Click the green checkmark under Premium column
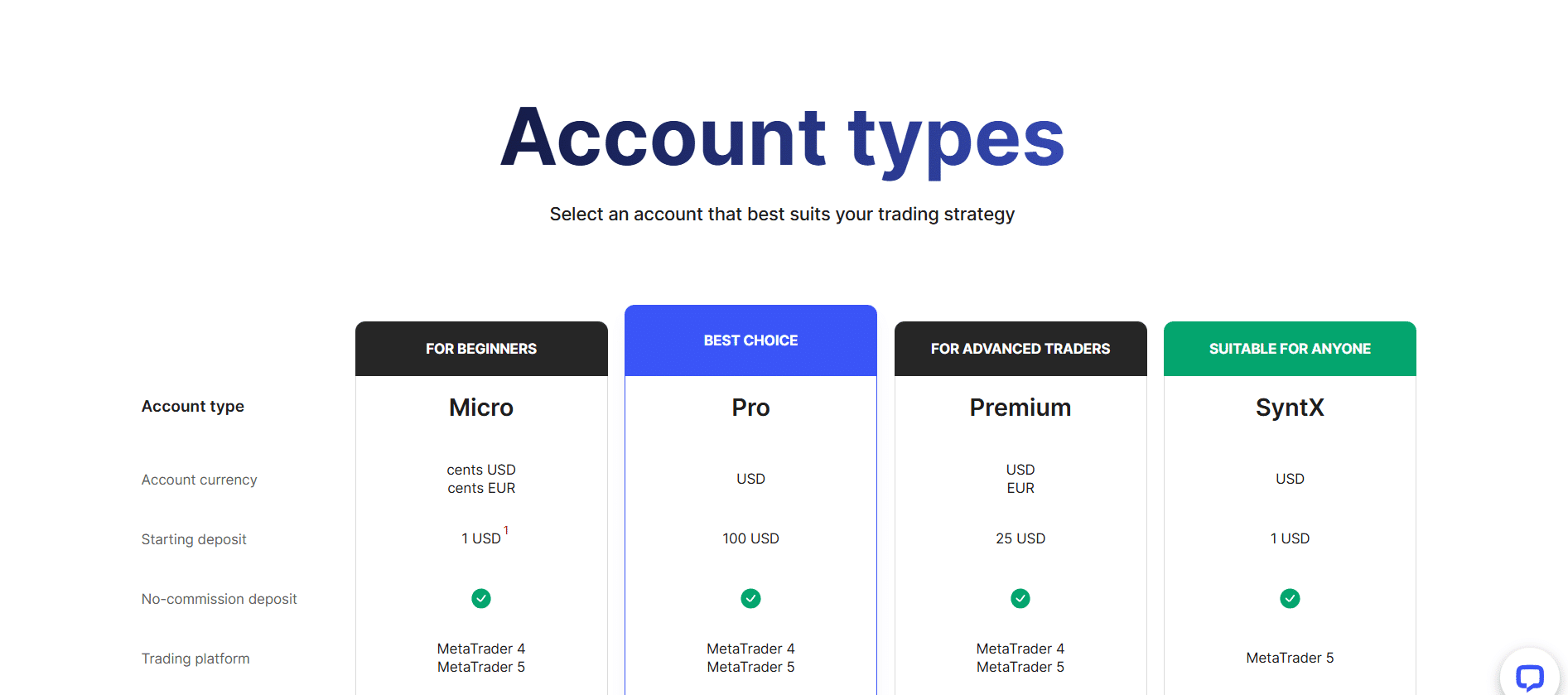The image size is (1568, 695). click(1020, 598)
